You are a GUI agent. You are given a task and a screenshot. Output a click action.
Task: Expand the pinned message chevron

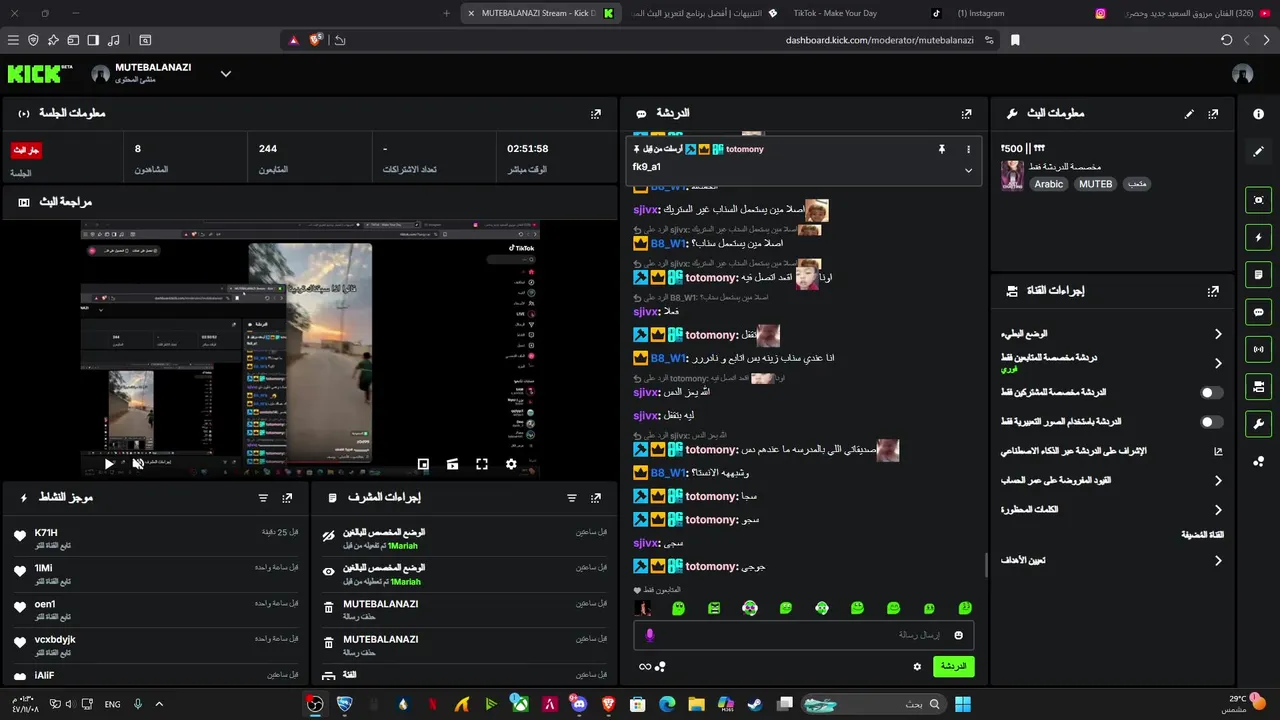coord(968,171)
